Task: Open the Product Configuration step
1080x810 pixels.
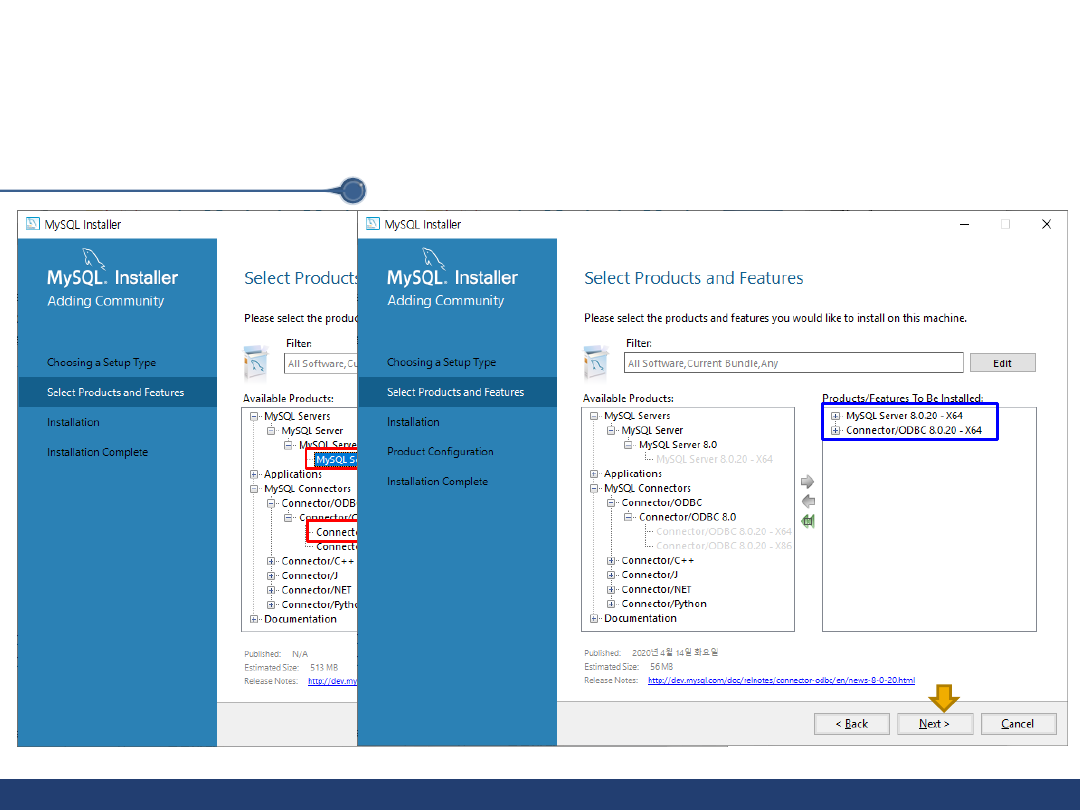Action: coord(440,452)
